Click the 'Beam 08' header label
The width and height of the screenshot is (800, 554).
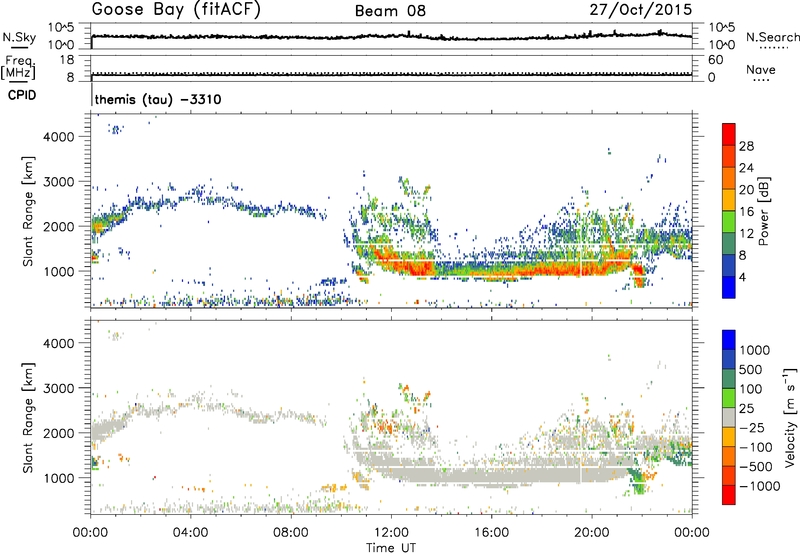pos(390,11)
